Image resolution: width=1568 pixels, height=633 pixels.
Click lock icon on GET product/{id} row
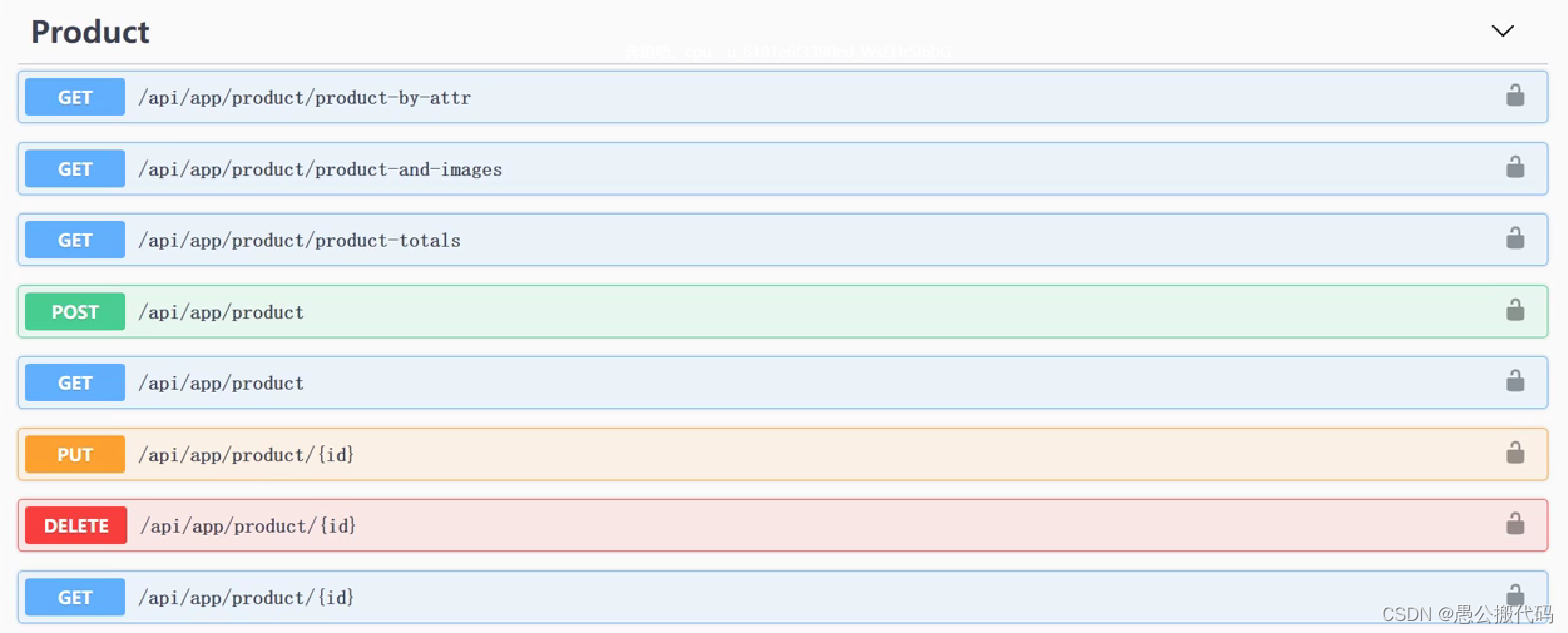(1515, 595)
